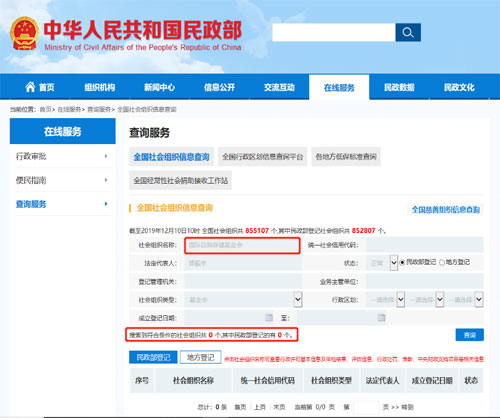Image resolution: width=500 pixels, height=418 pixels.
Task: Click the 社会组织类型 column header
Action: click(331, 380)
